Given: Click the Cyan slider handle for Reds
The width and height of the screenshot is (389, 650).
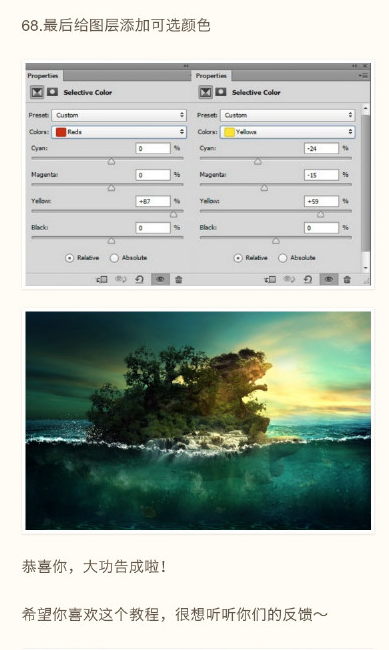Looking at the screenshot, I should tap(111, 161).
